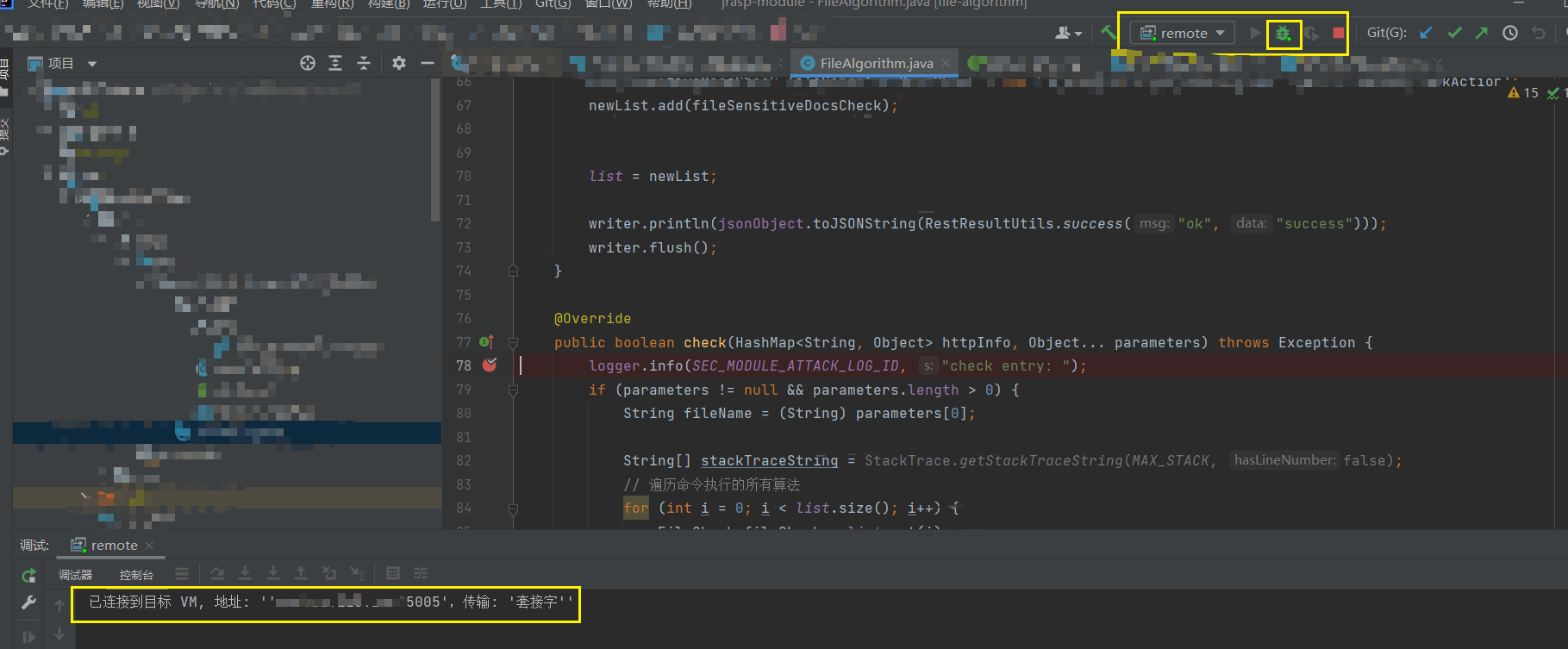Click code newList.add(fileSensitiveDocsCheck)
Image resolution: width=1568 pixels, height=649 pixels.
[743, 105]
